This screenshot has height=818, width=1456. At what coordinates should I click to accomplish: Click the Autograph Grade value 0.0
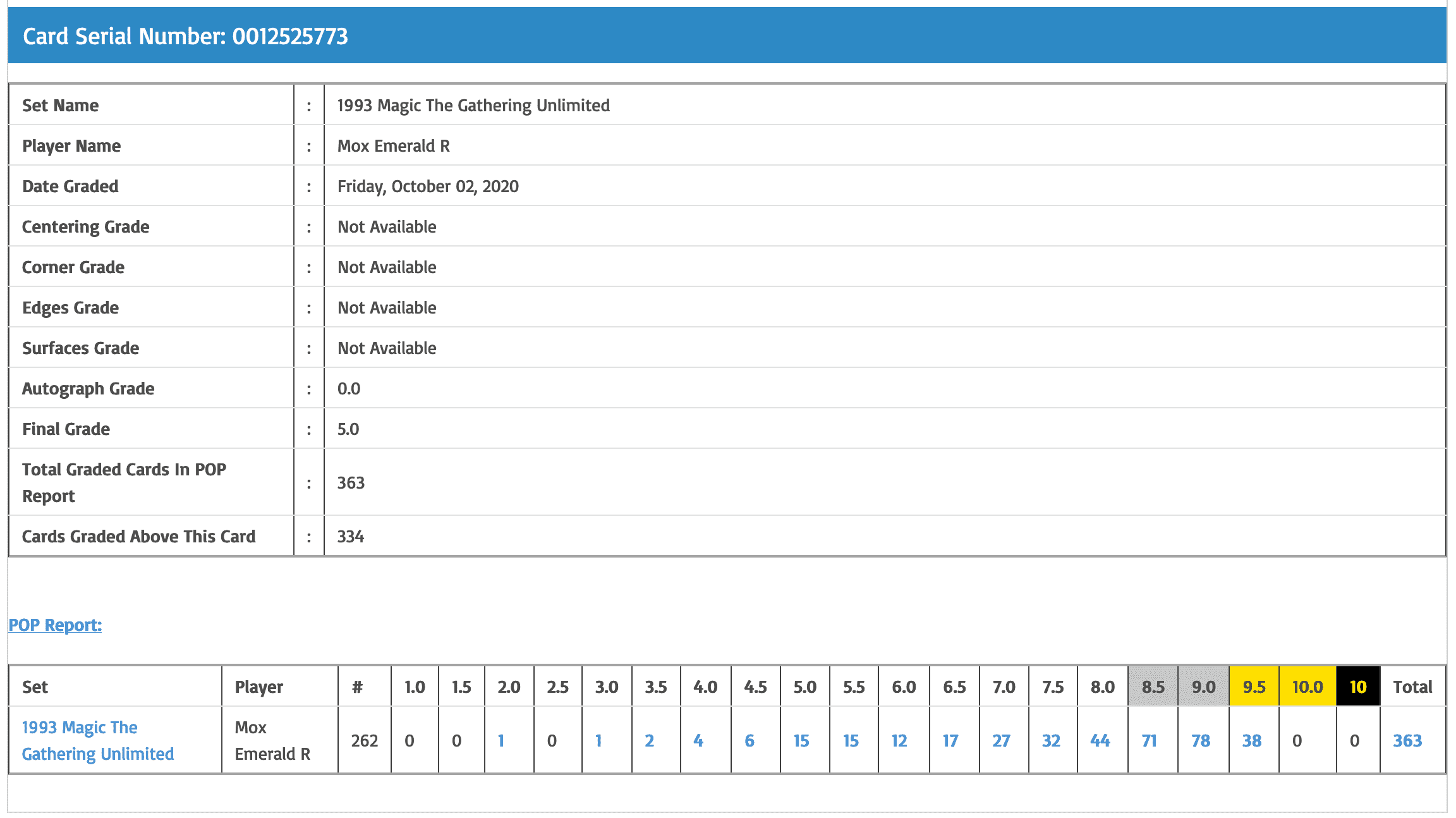point(349,388)
